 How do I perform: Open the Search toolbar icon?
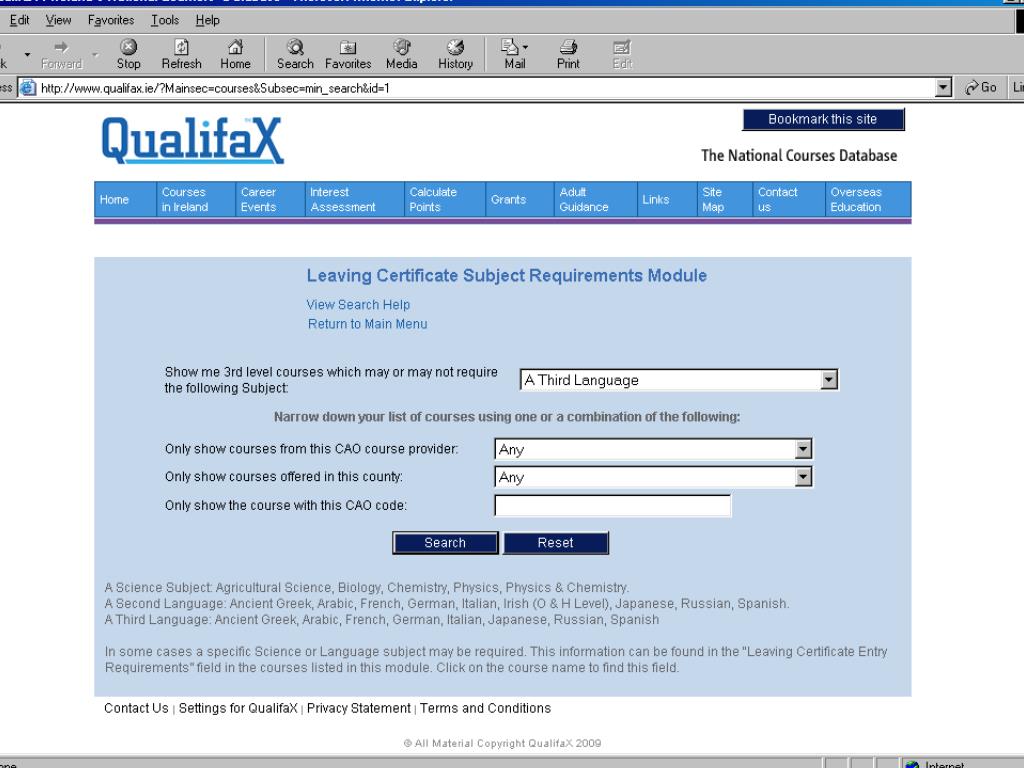pyautogui.click(x=295, y=54)
